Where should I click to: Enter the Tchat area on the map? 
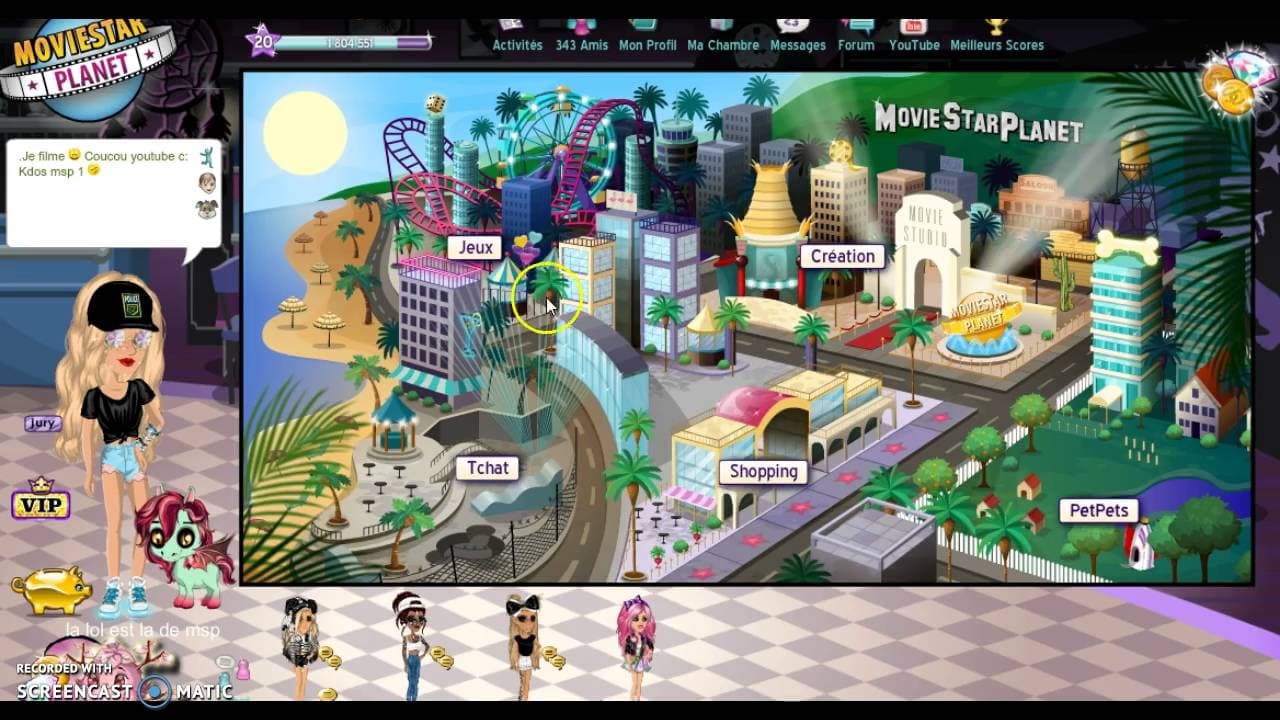pos(488,467)
